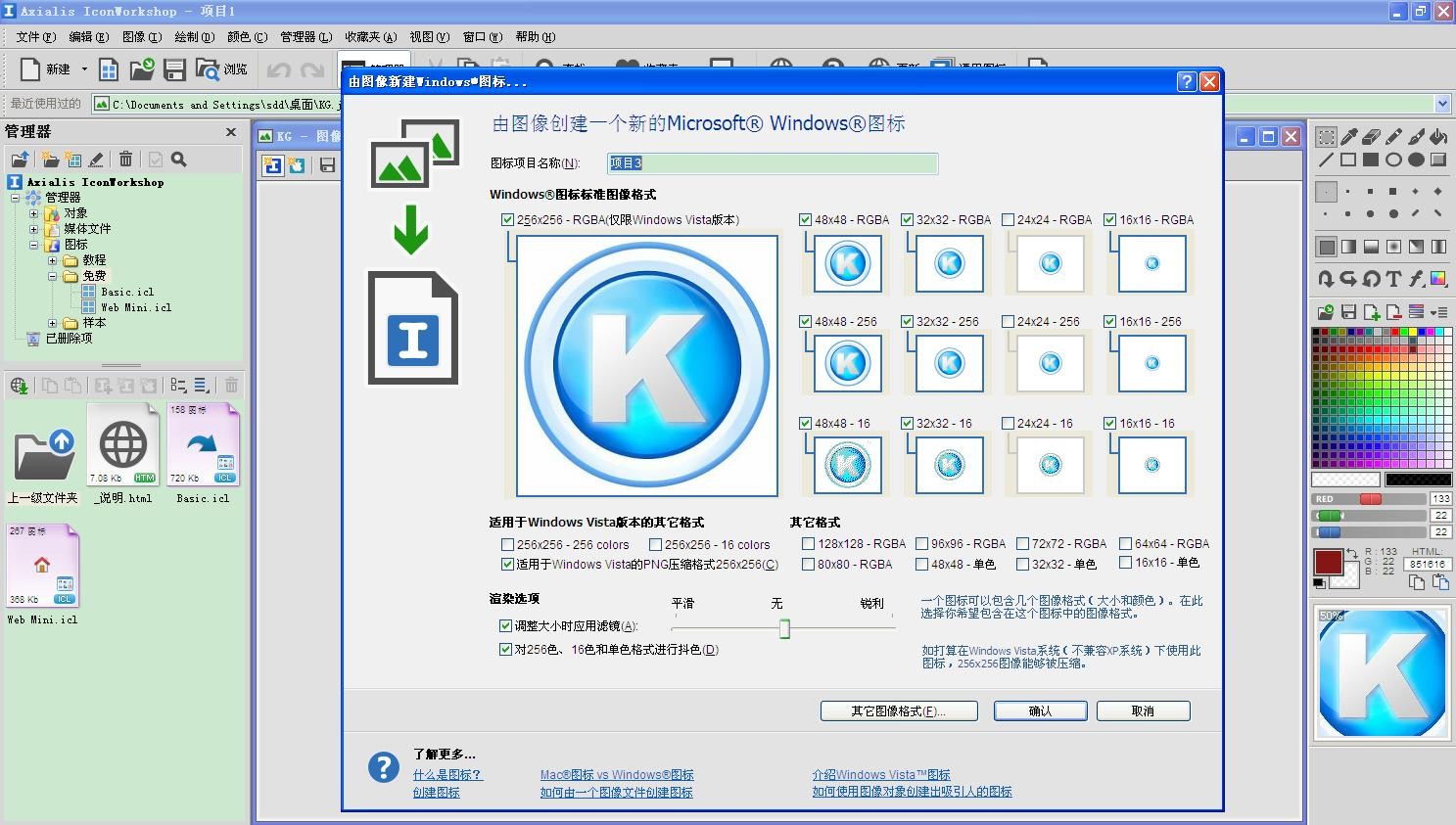This screenshot has height=825, width=1456.
Task: Choose the hollow rectangle tool
Action: tap(1348, 160)
